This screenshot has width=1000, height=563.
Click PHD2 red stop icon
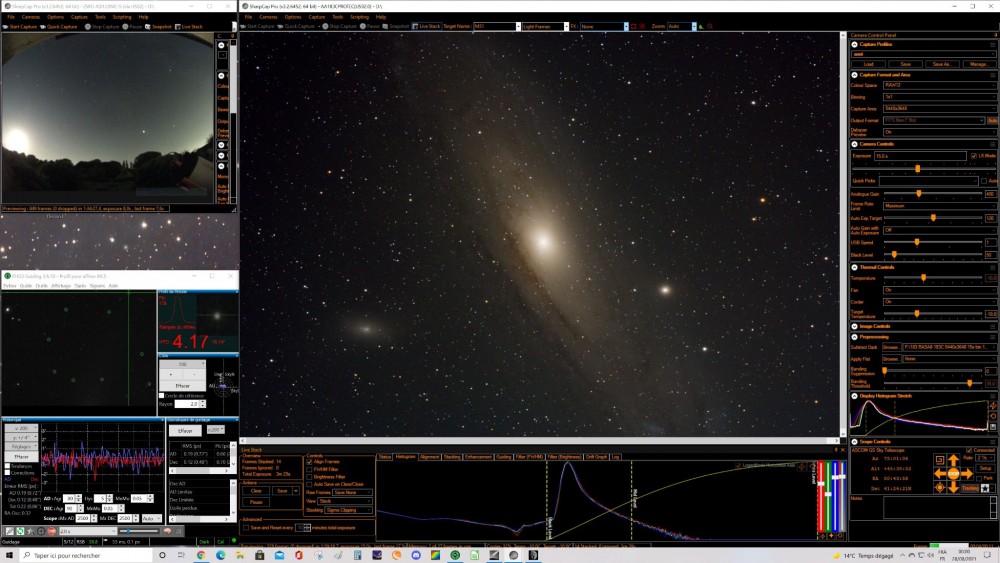[x=52, y=531]
